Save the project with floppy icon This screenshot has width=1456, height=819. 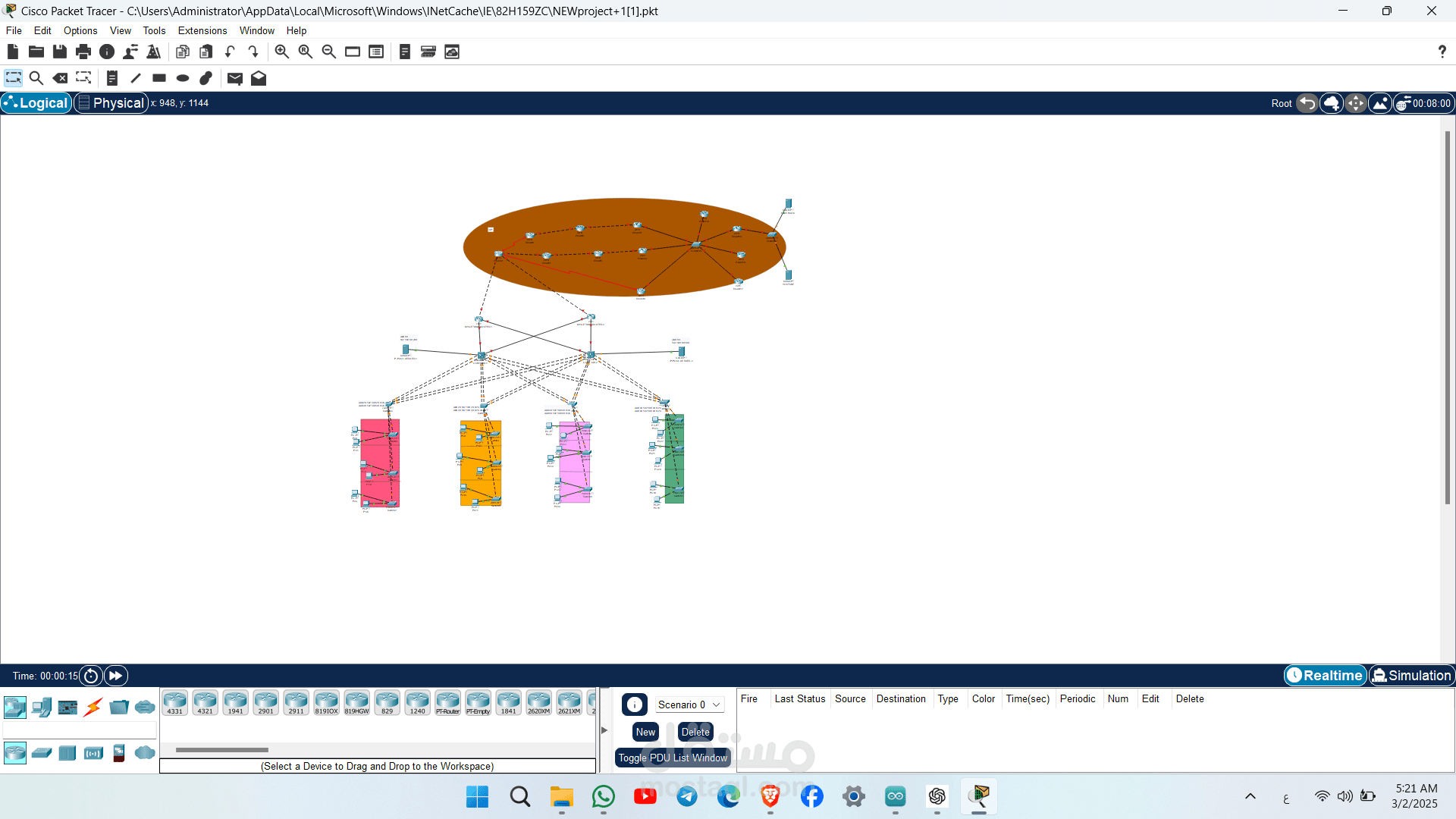click(60, 52)
